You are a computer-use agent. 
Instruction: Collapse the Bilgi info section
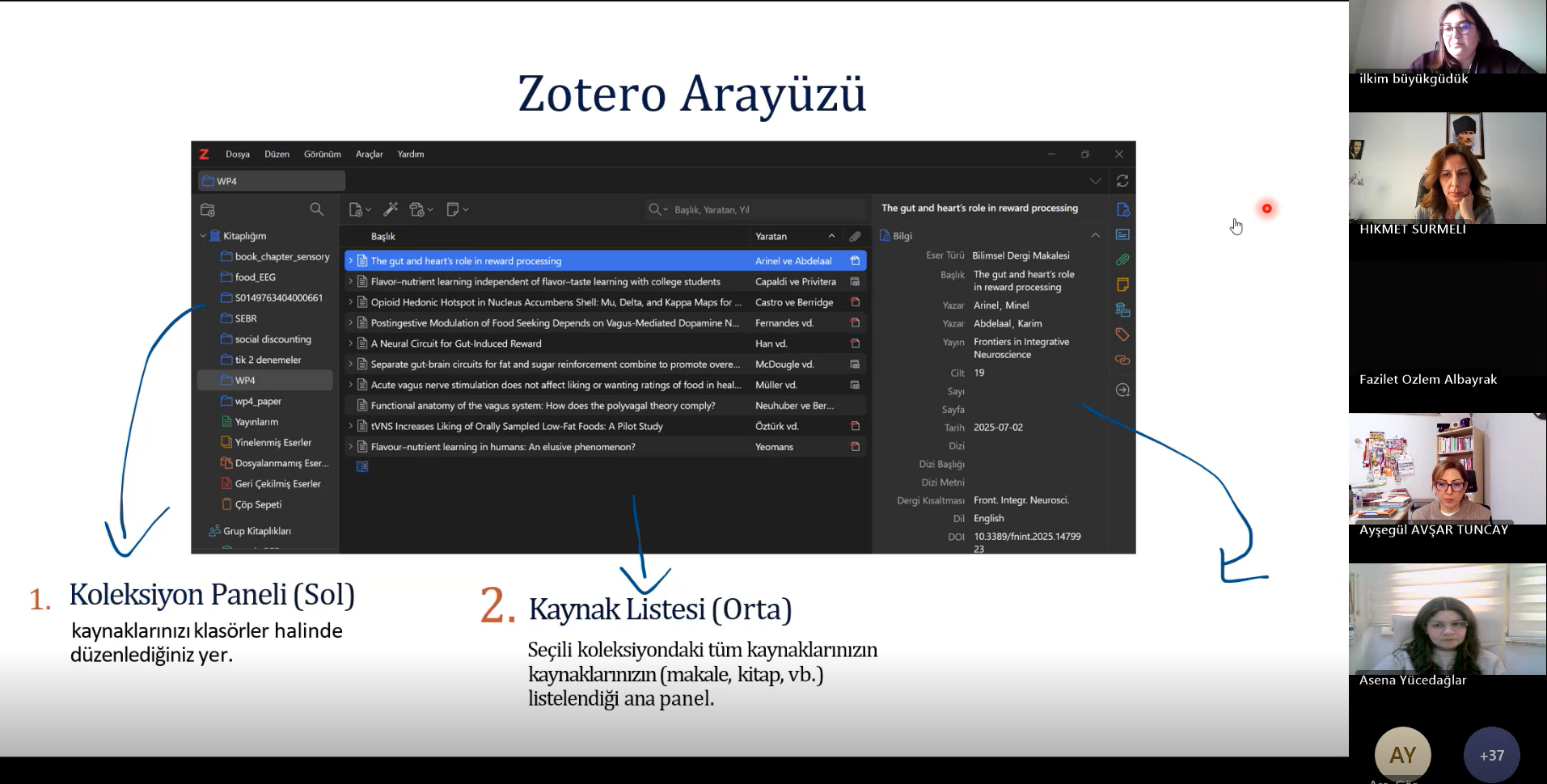[x=1095, y=235]
